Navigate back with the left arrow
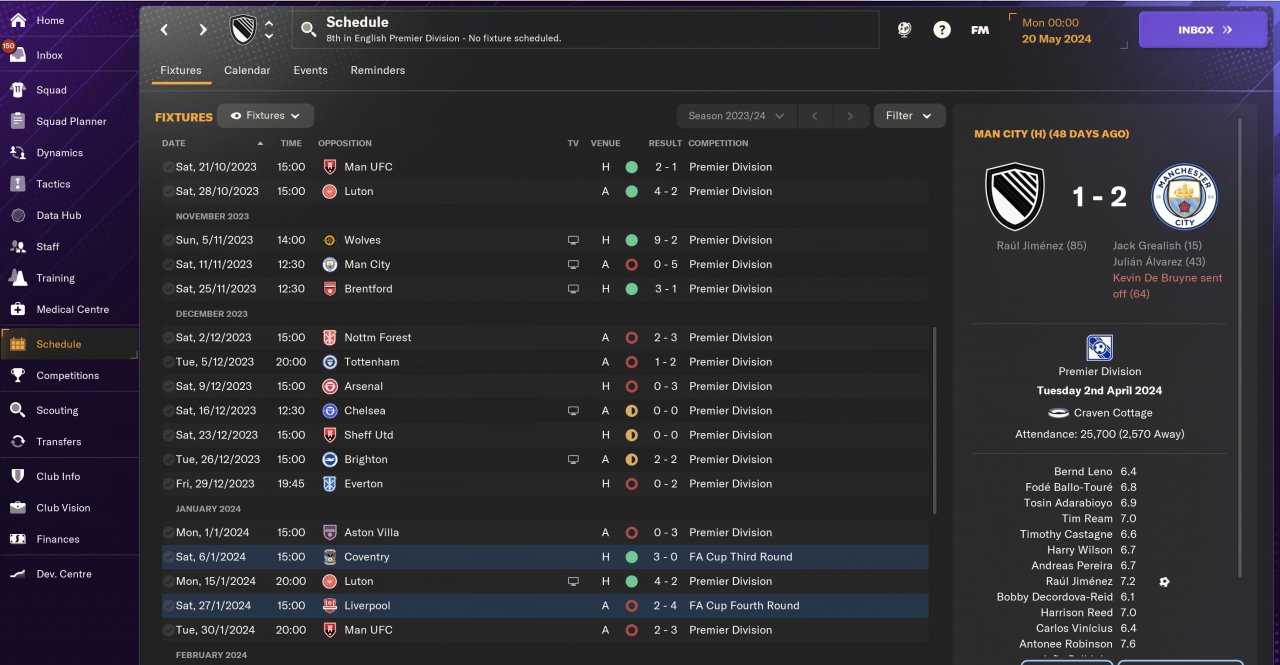The height and width of the screenshot is (665, 1280). point(165,30)
